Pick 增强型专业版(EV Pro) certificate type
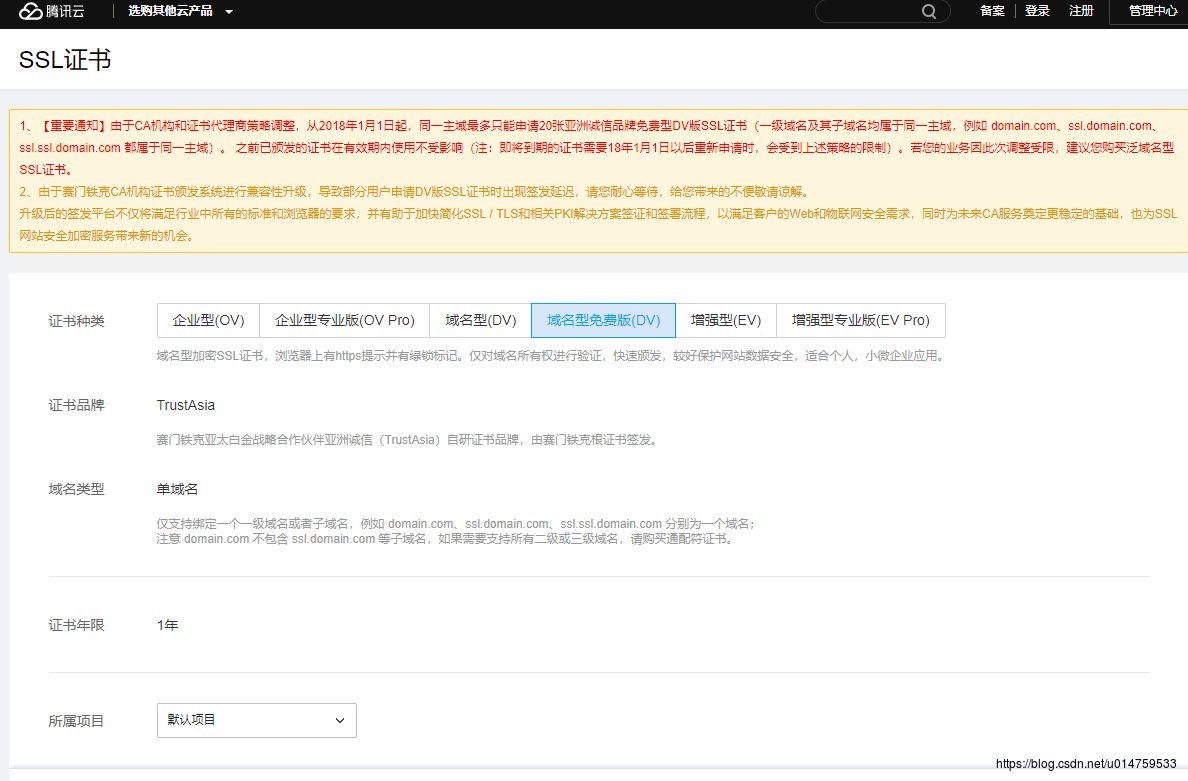The width and height of the screenshot is (1188, 781). tap(860, 321)
